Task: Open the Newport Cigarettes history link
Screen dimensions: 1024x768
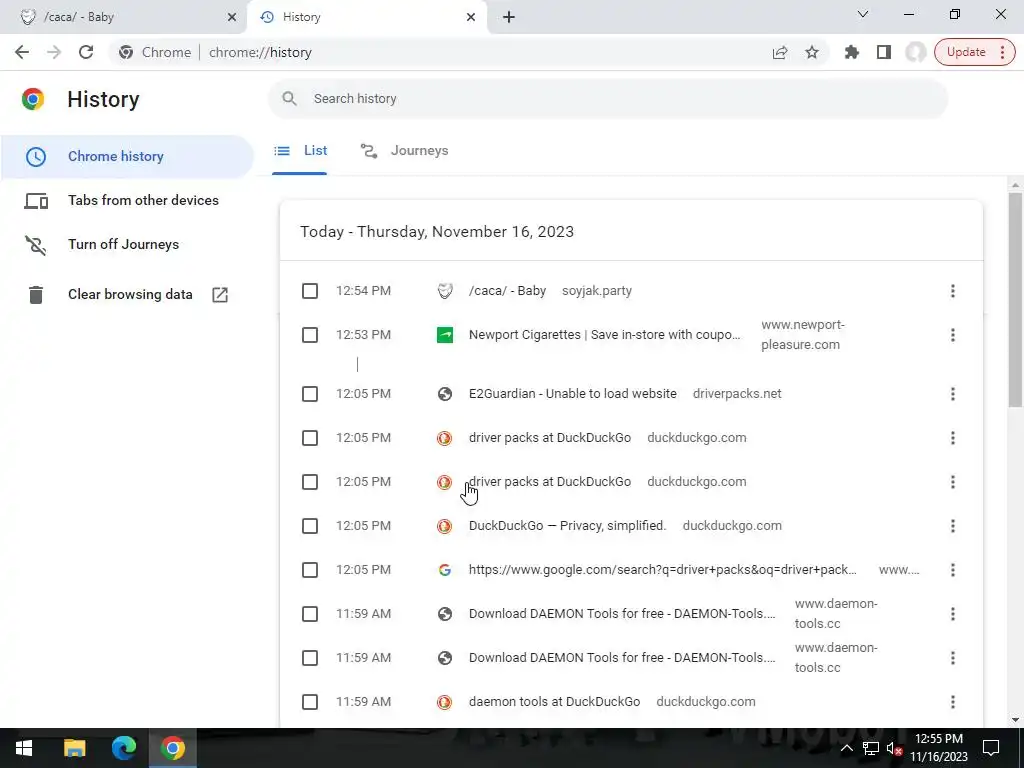Action: pos(605,335)
